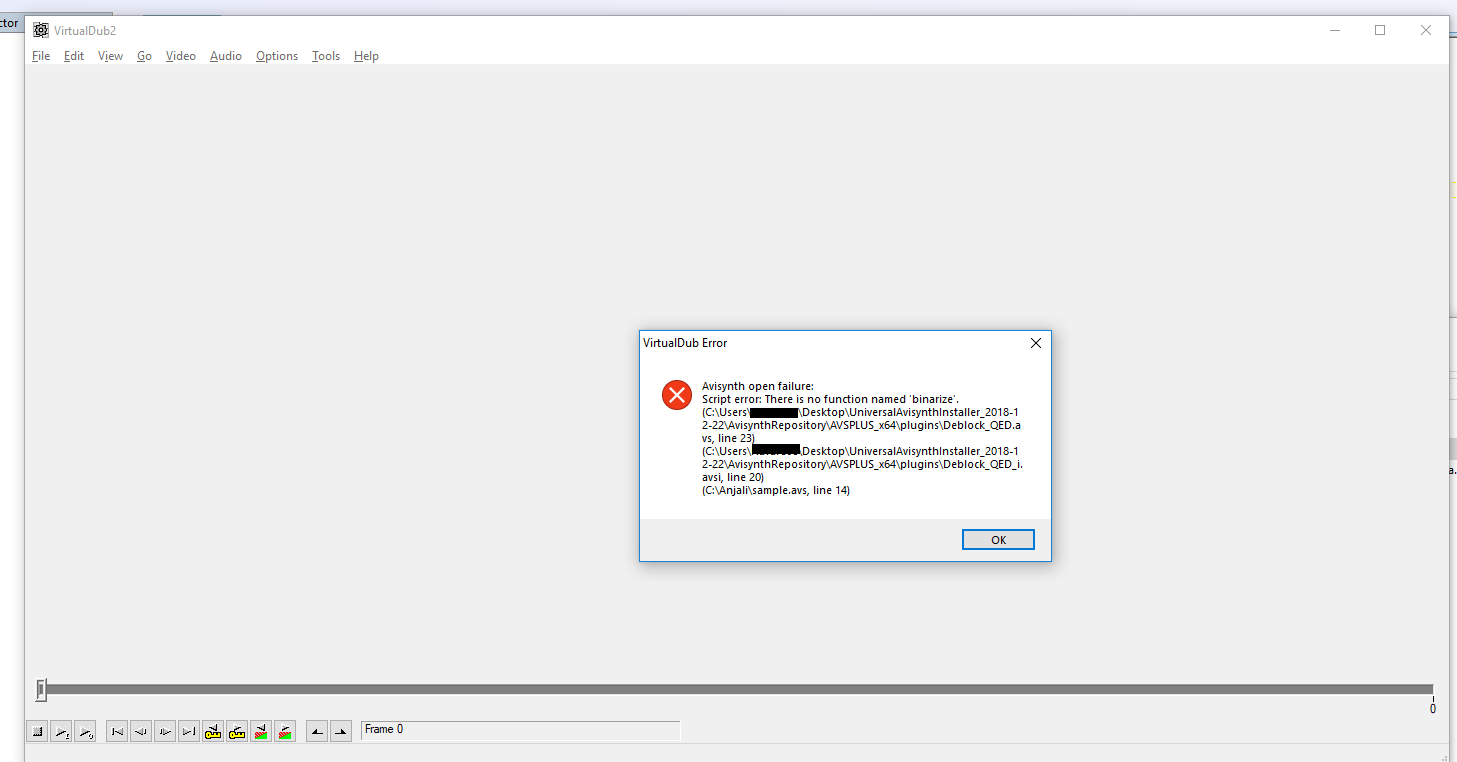The image size is (1457, 762).
Task: Go to the previous keyframe
Action: pyautogui.click(x=213, y=731)
